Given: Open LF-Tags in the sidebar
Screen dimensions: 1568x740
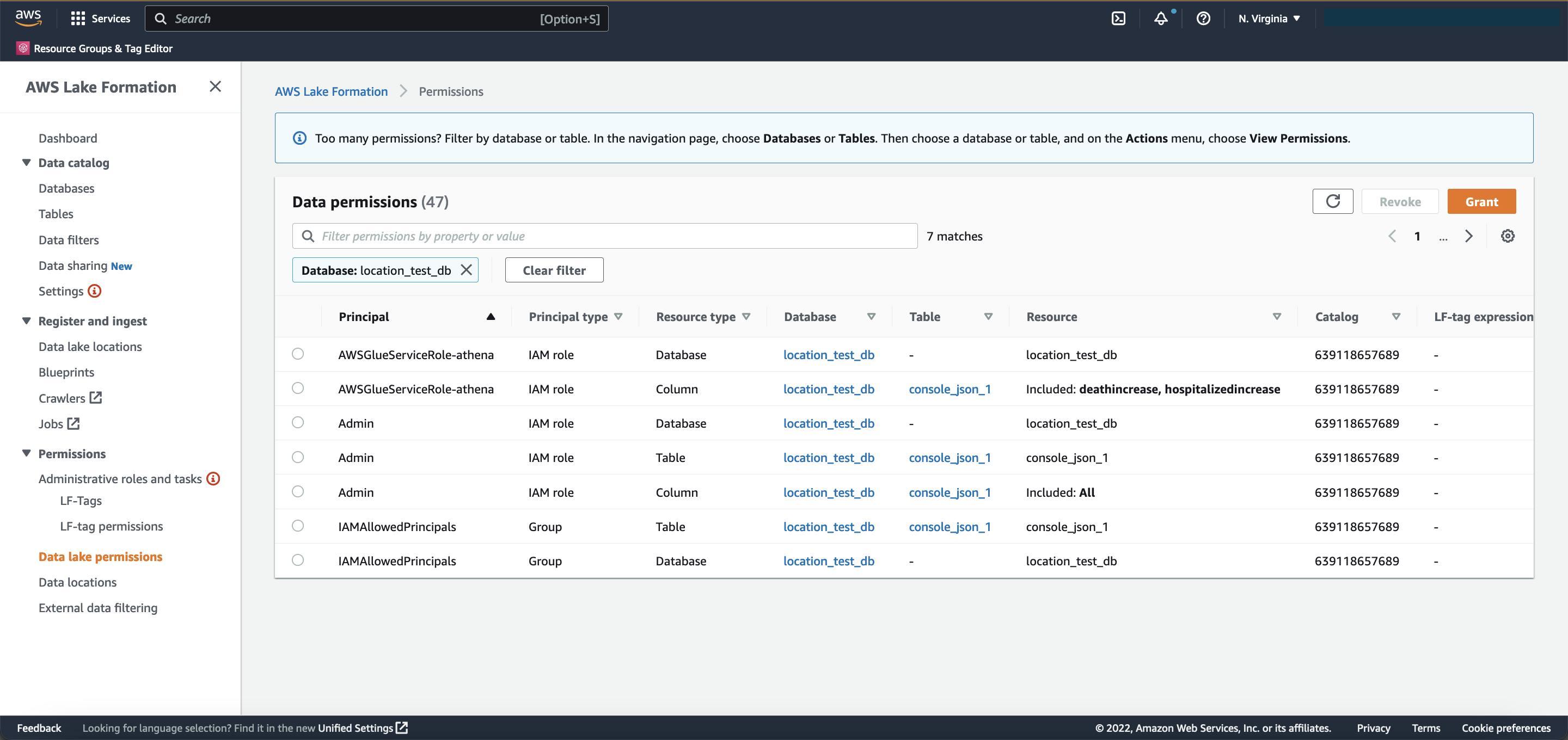Looking at the screenshot, I should [x=81, y=500].
